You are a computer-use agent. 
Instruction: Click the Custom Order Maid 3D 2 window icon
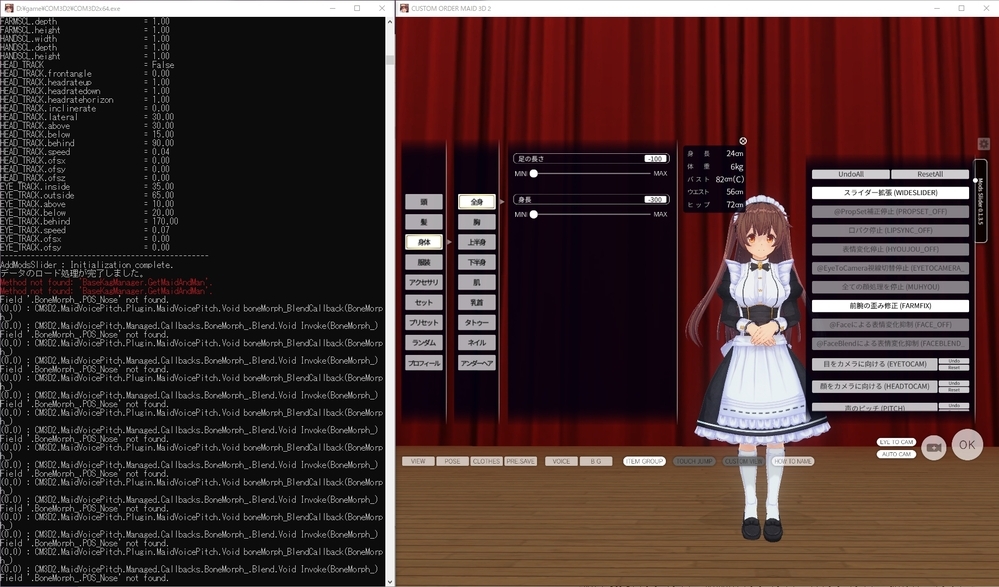pyautogui.click(x=404, y=8)
